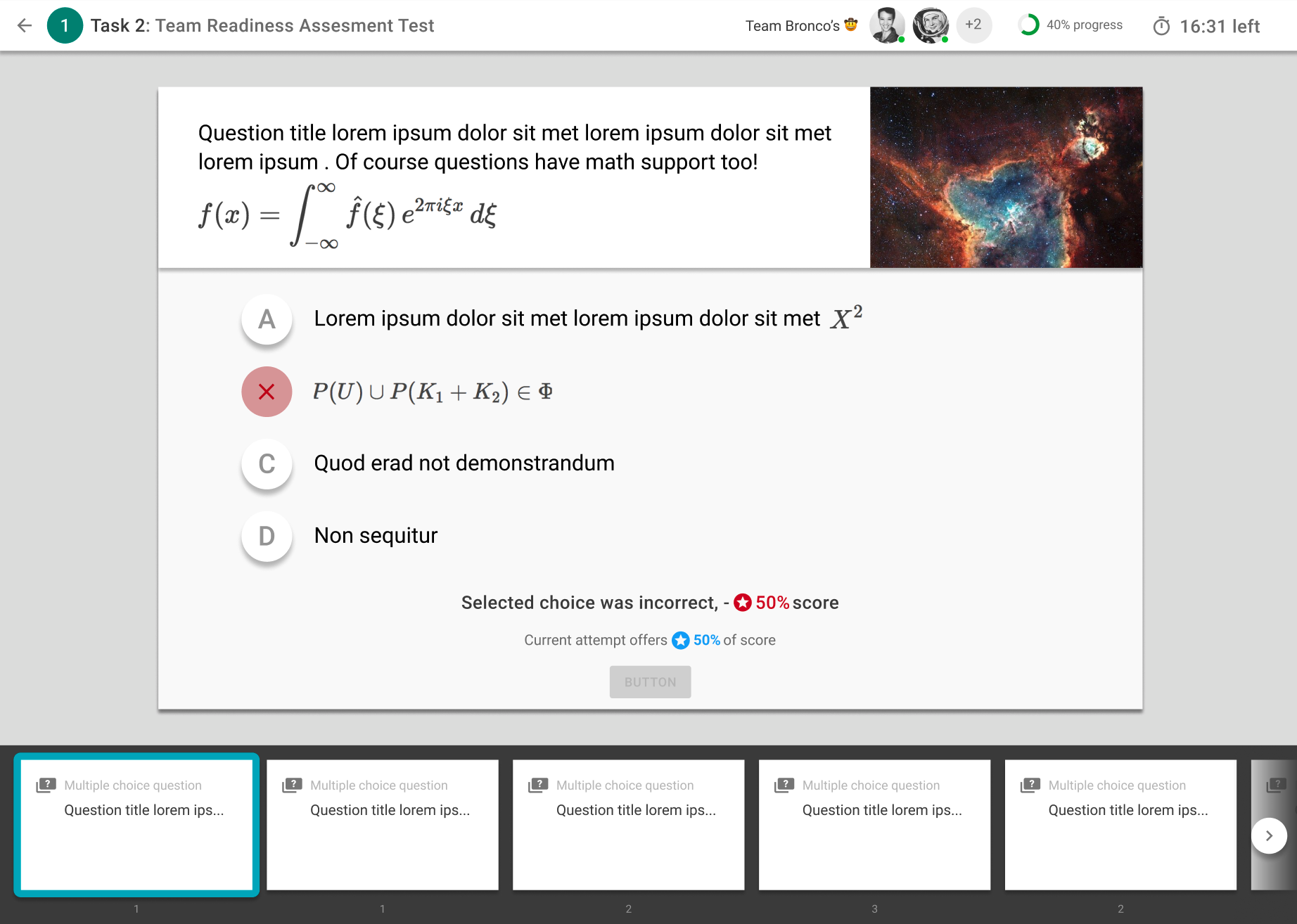Click the green task number 1 badge
The width and height of the screenshot is (1297, 924).
tap(65, 26)
